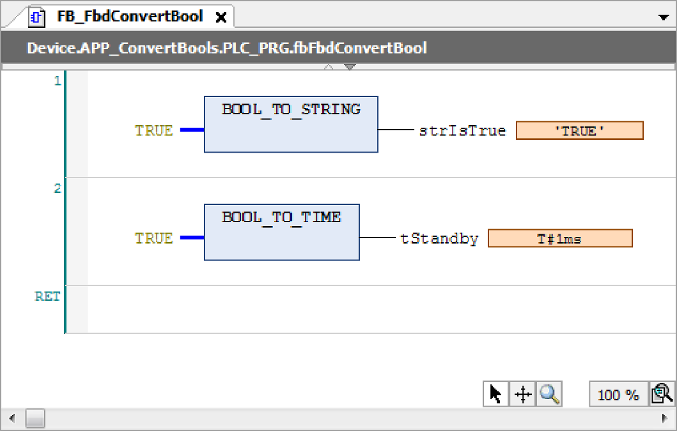This screenshot has height=431, width=677.
Task: Select the arrow pointer selection tool
Action: pos(495,395)
